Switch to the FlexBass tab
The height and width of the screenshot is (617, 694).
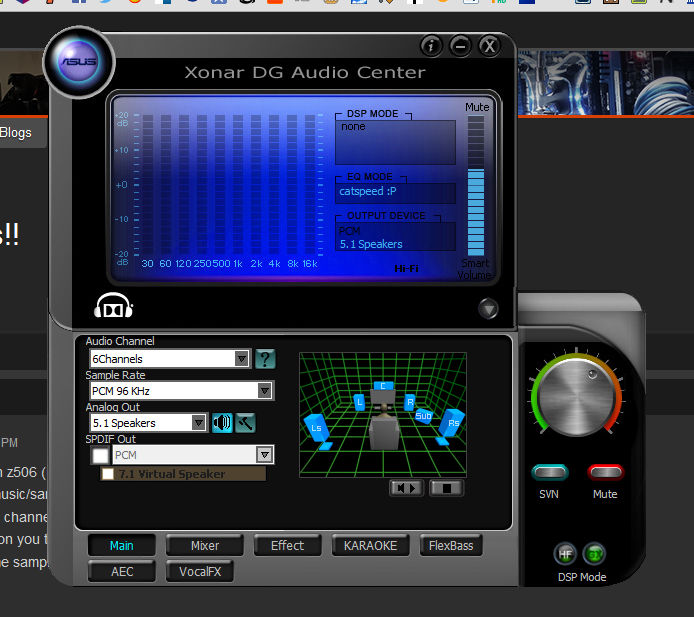click(x=451, y=546)
